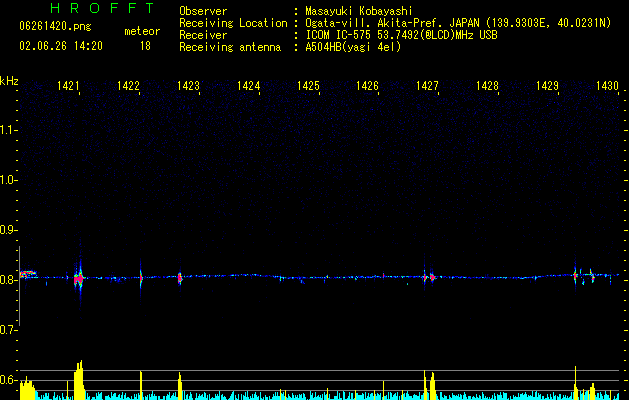Click observer name Masayuki Kobayashi

[x=359, y=11]
